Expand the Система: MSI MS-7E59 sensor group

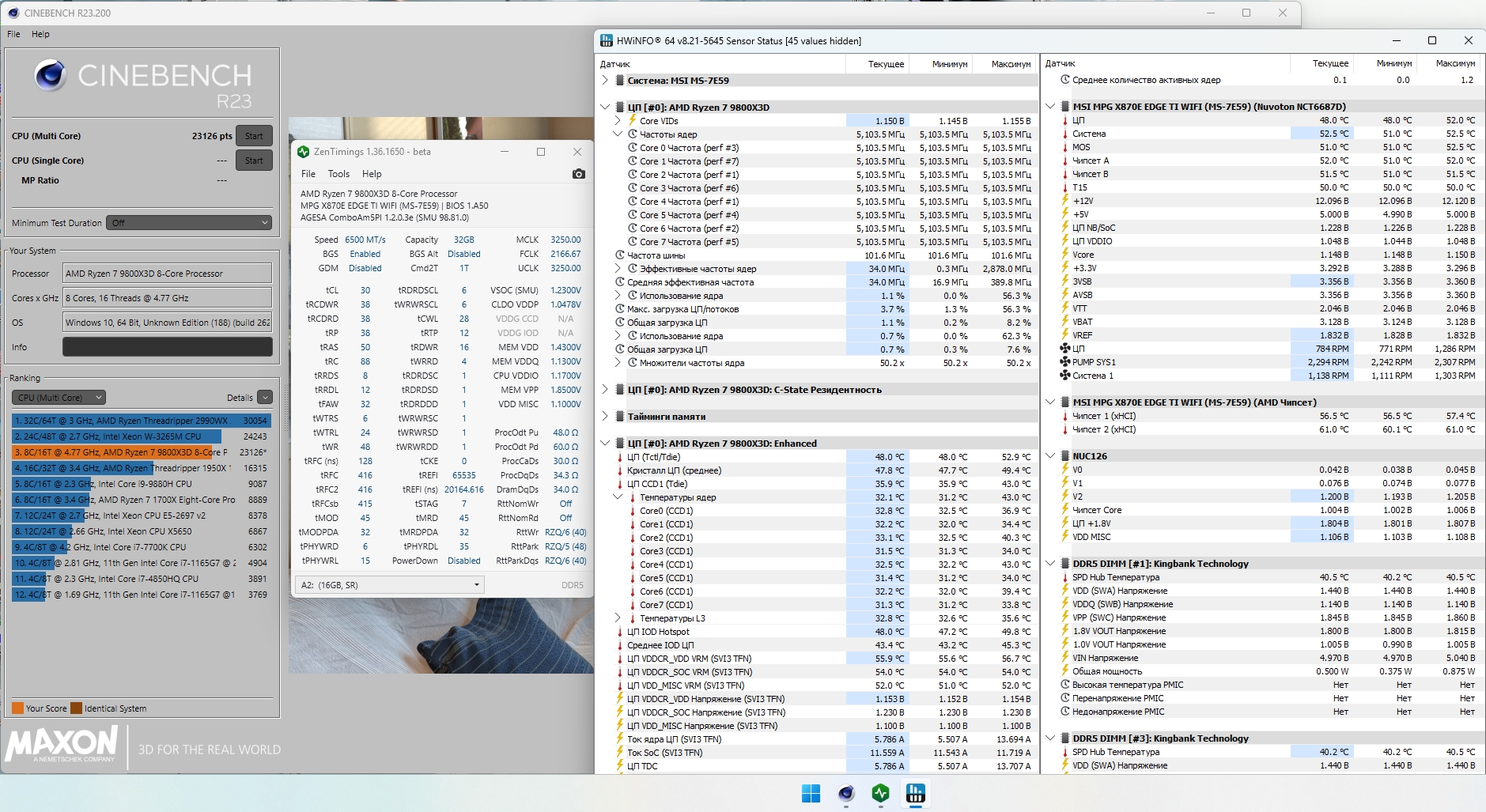pos(605,81)
